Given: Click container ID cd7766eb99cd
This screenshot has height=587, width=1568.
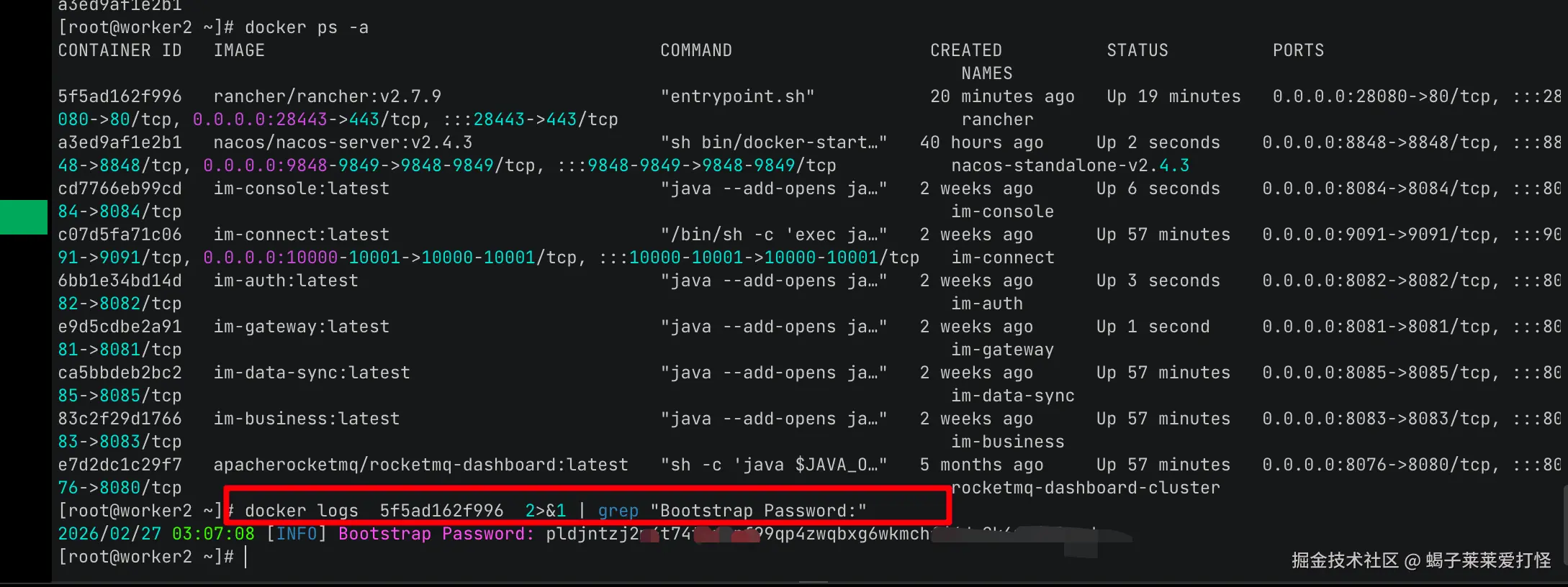Looking at the screenshot, I should click(x=120, y=188).
